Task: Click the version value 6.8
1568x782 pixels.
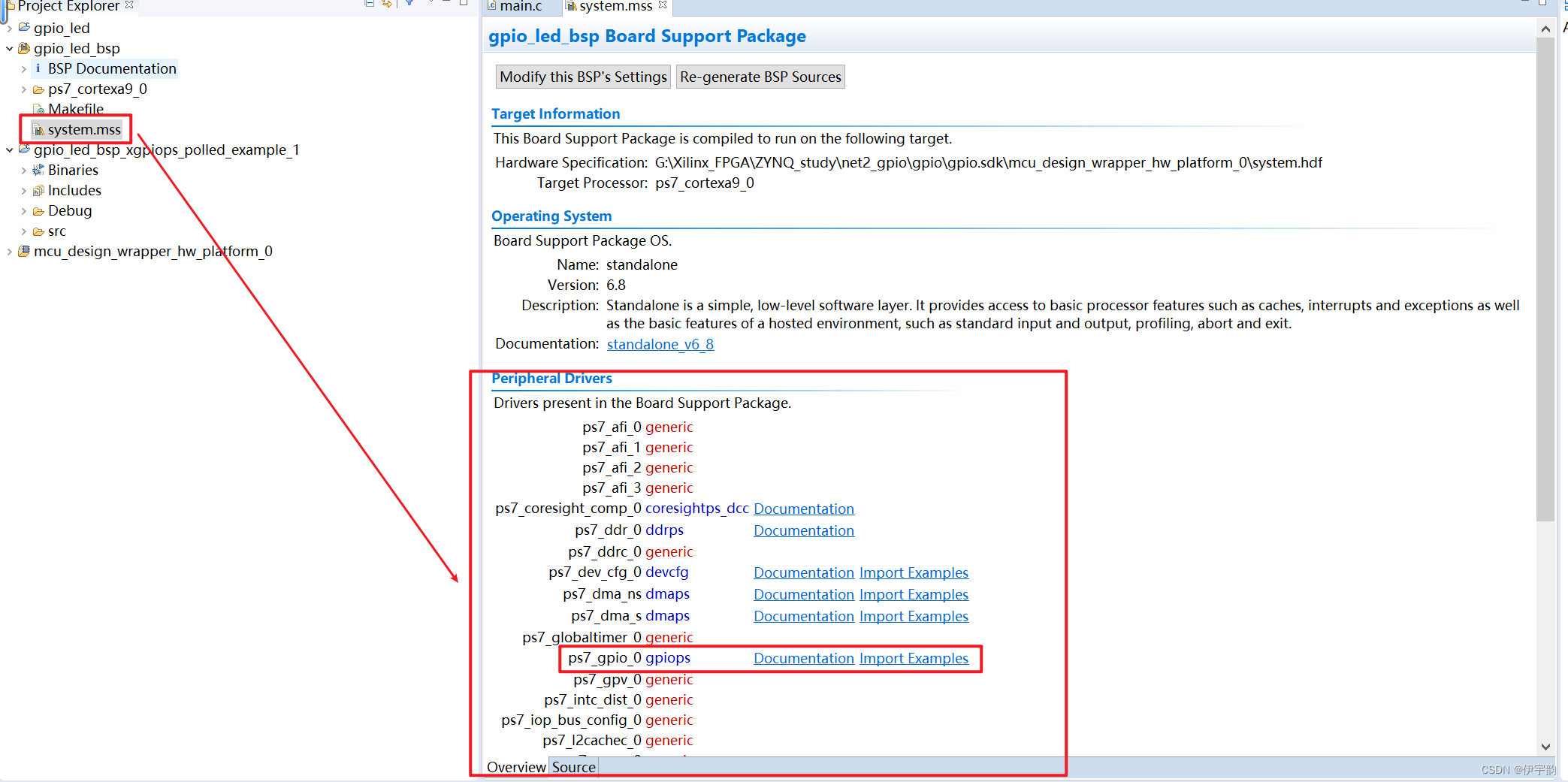Action: pos(616,285)
